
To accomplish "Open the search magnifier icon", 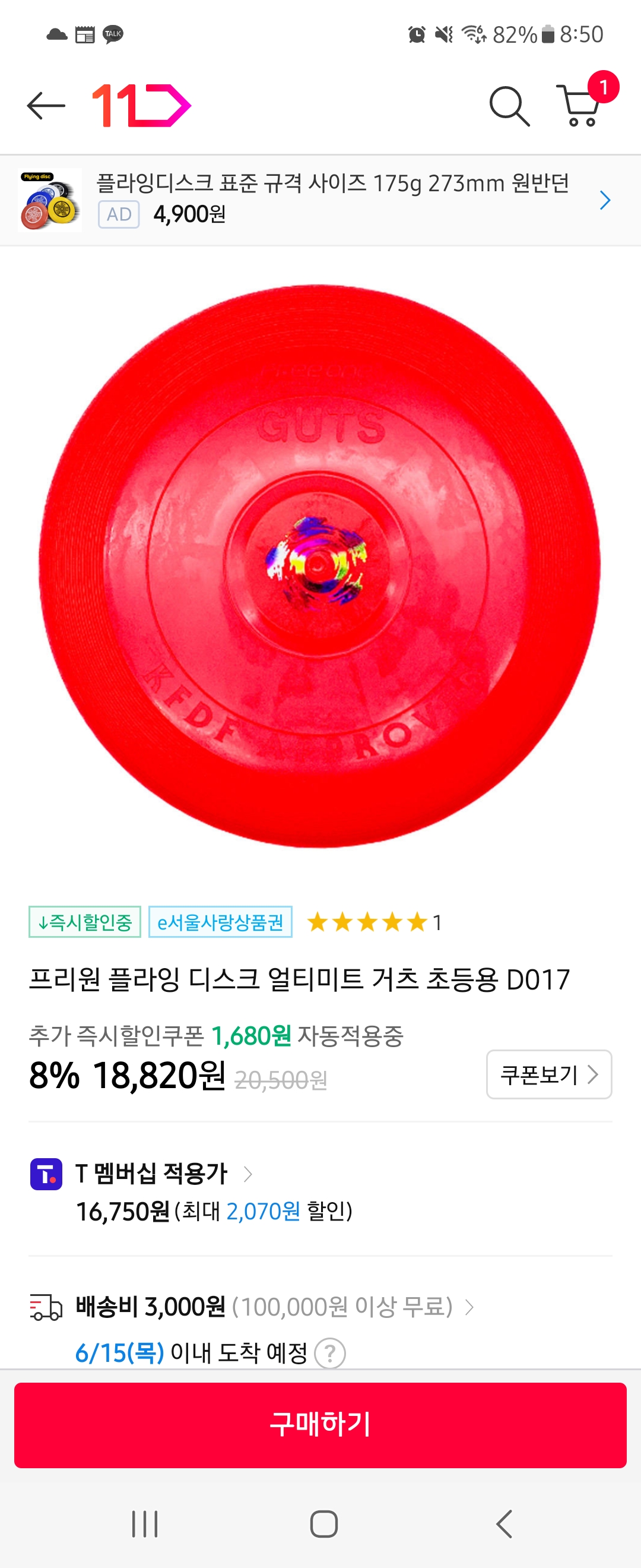I will pyautogui.click(x=510, y=106).
